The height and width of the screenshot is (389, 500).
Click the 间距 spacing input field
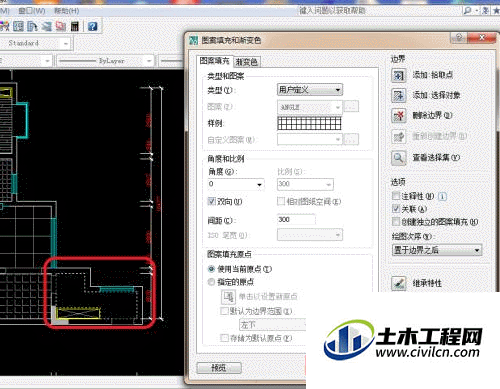pos(296,219)
